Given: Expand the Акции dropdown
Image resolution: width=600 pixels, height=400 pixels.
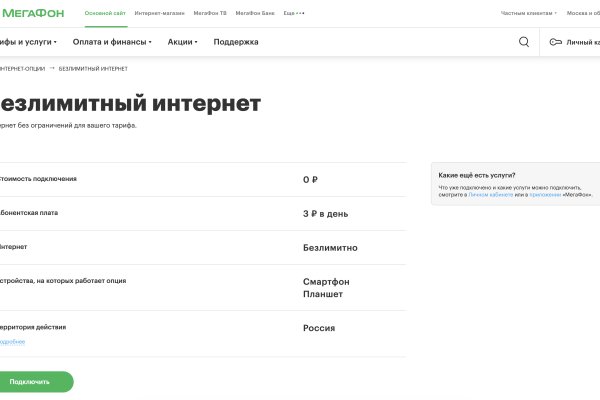Looking at the screenshot, I should pos(182,42).
